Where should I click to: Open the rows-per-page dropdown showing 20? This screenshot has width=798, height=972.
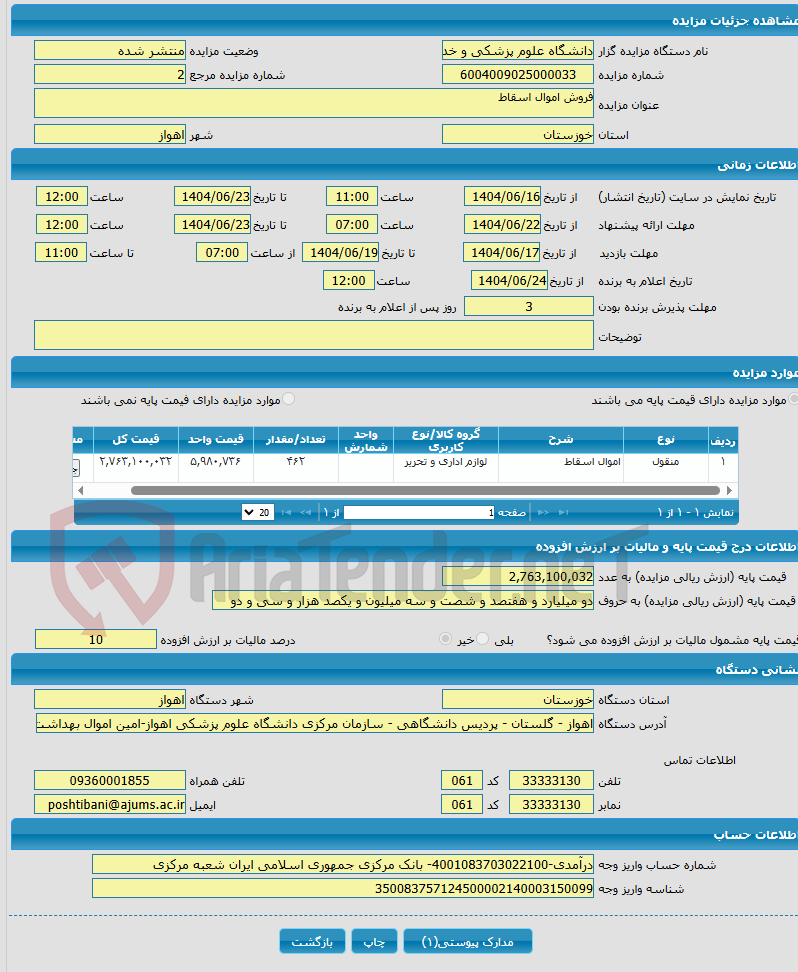click(x=258, y=513)
